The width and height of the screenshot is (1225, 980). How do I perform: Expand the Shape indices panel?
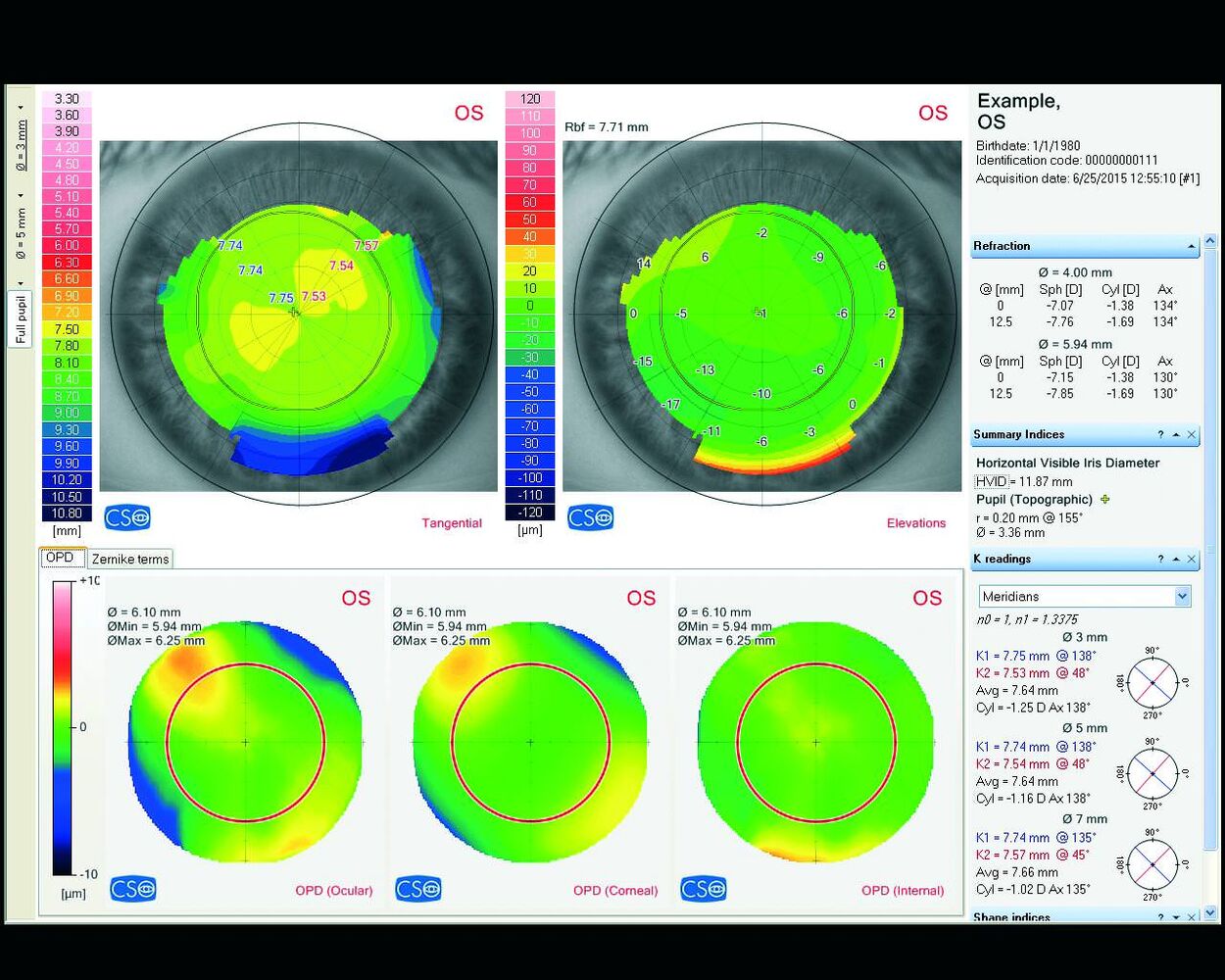point(1176,917)
